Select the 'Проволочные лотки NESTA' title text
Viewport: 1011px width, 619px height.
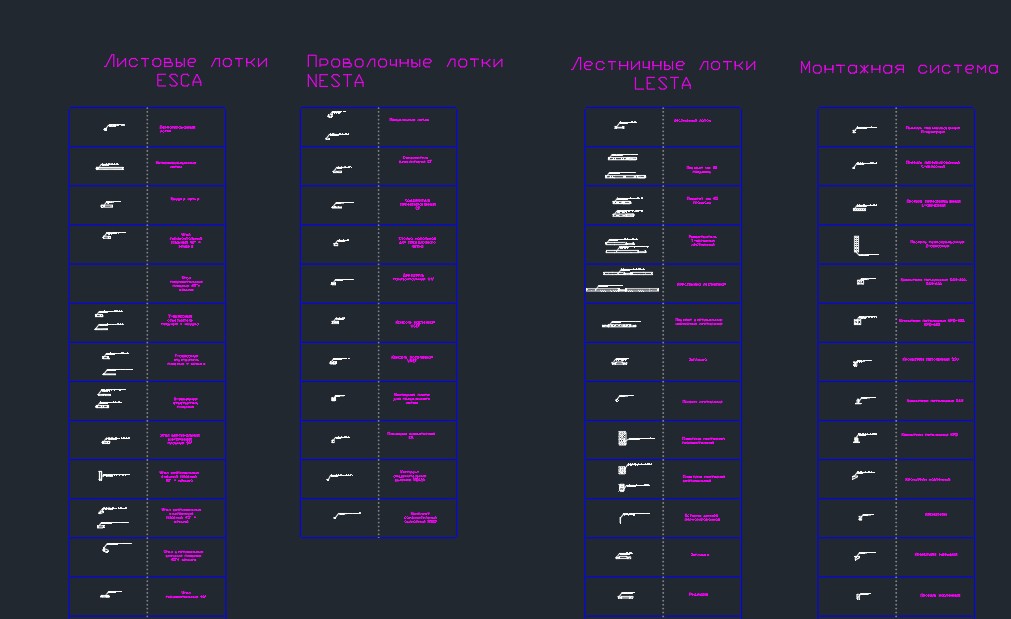[x=404, y=71]
